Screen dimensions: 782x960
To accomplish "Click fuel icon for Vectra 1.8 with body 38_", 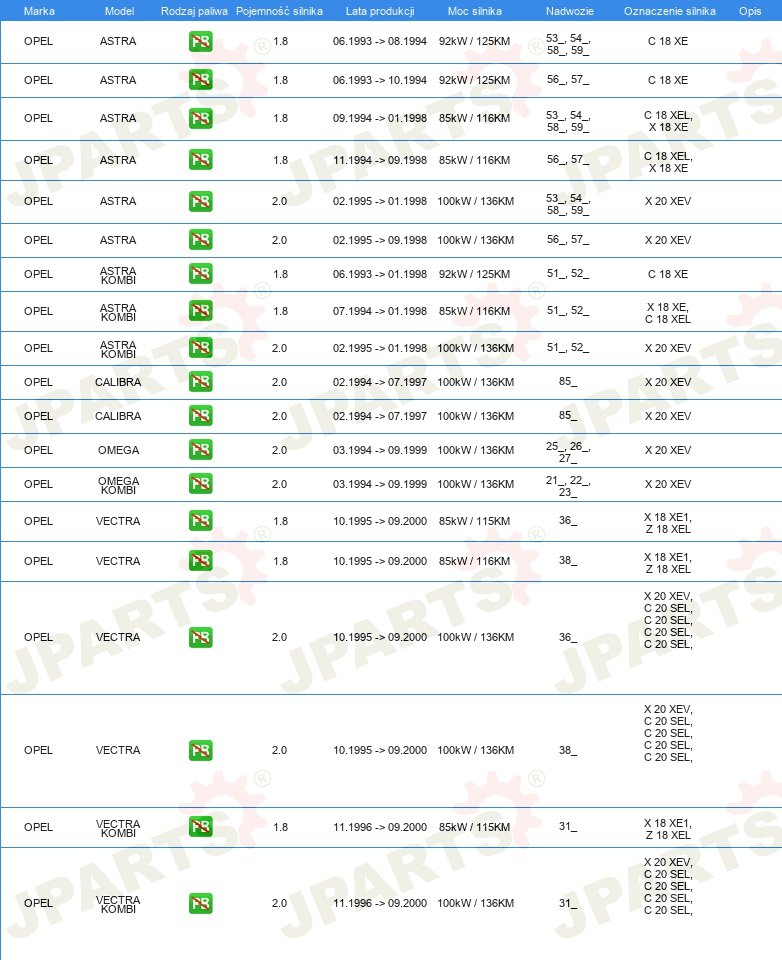I will pyautogui.click(x=200, y=561).
